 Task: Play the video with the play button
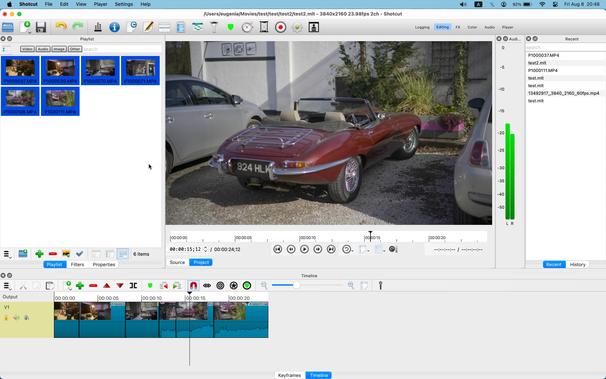point(305,249)
